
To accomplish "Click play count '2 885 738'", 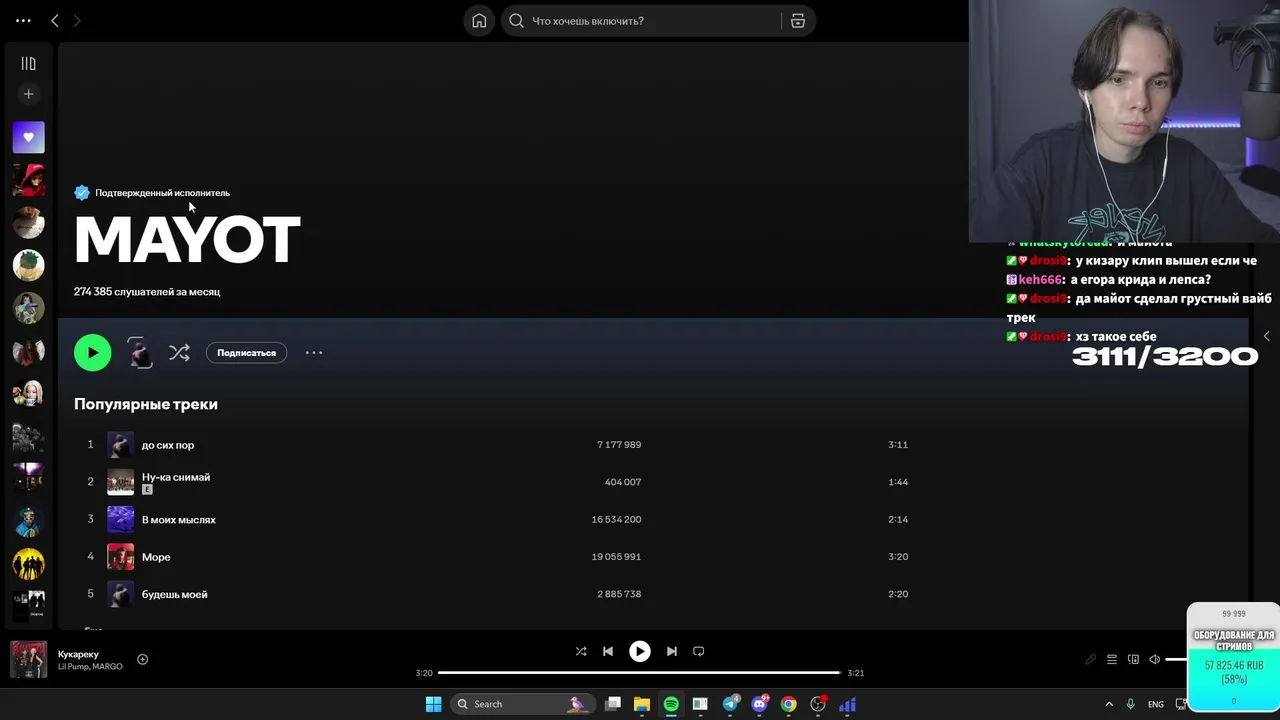I will (x=619, y=594).
